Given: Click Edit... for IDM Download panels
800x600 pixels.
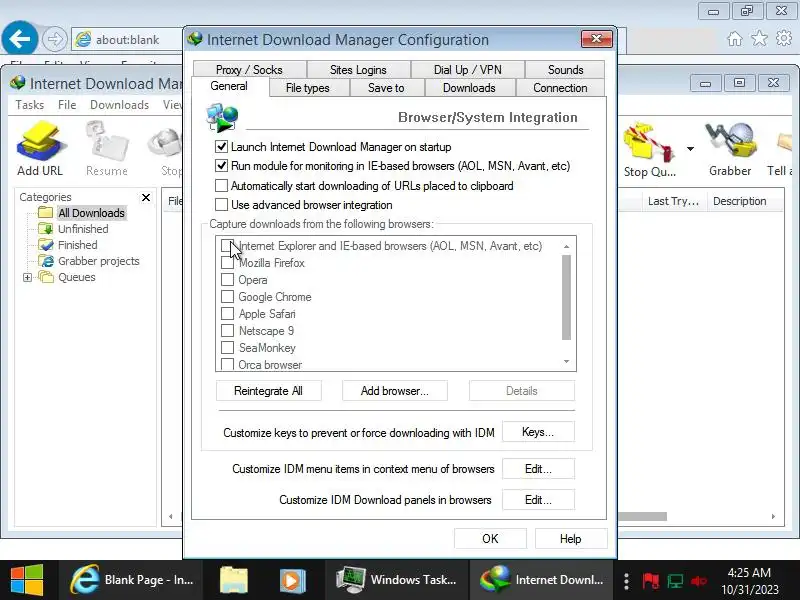Looking at the screenshot, I should [538, 499].
